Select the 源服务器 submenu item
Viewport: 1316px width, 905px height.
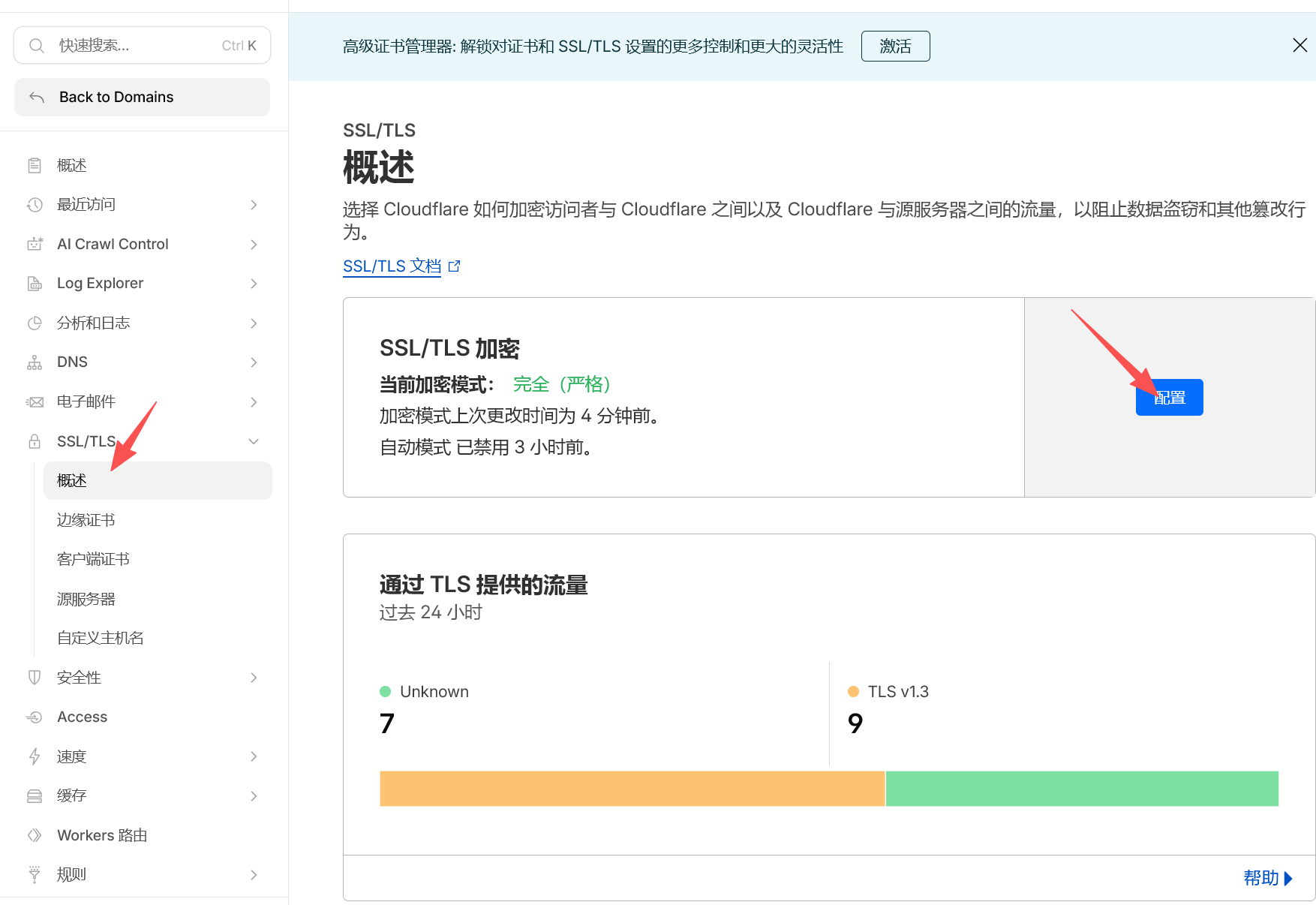click(86, 599)
